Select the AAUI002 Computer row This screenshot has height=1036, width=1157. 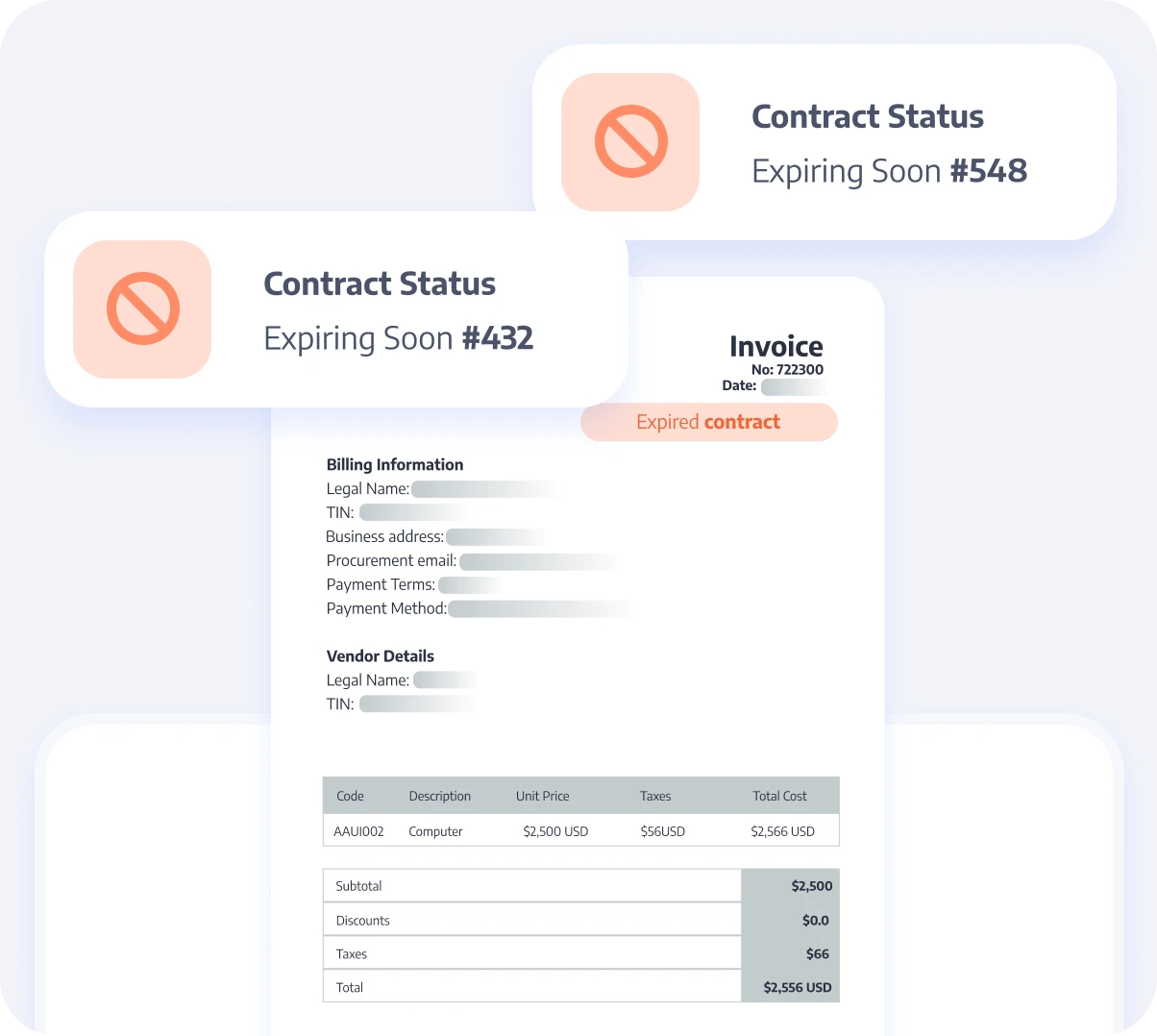pos(580,831)
